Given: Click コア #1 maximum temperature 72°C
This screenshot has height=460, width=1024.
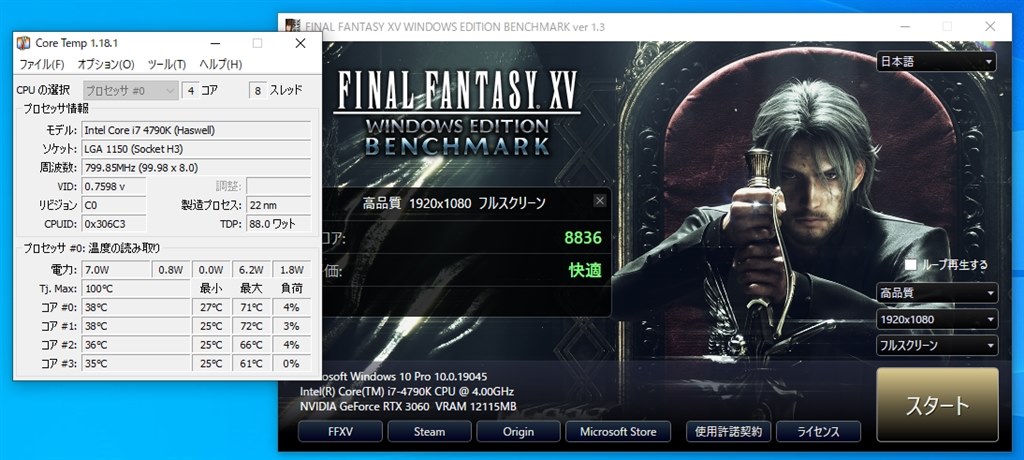Looking at the screenshot, I should pos(251,325).
